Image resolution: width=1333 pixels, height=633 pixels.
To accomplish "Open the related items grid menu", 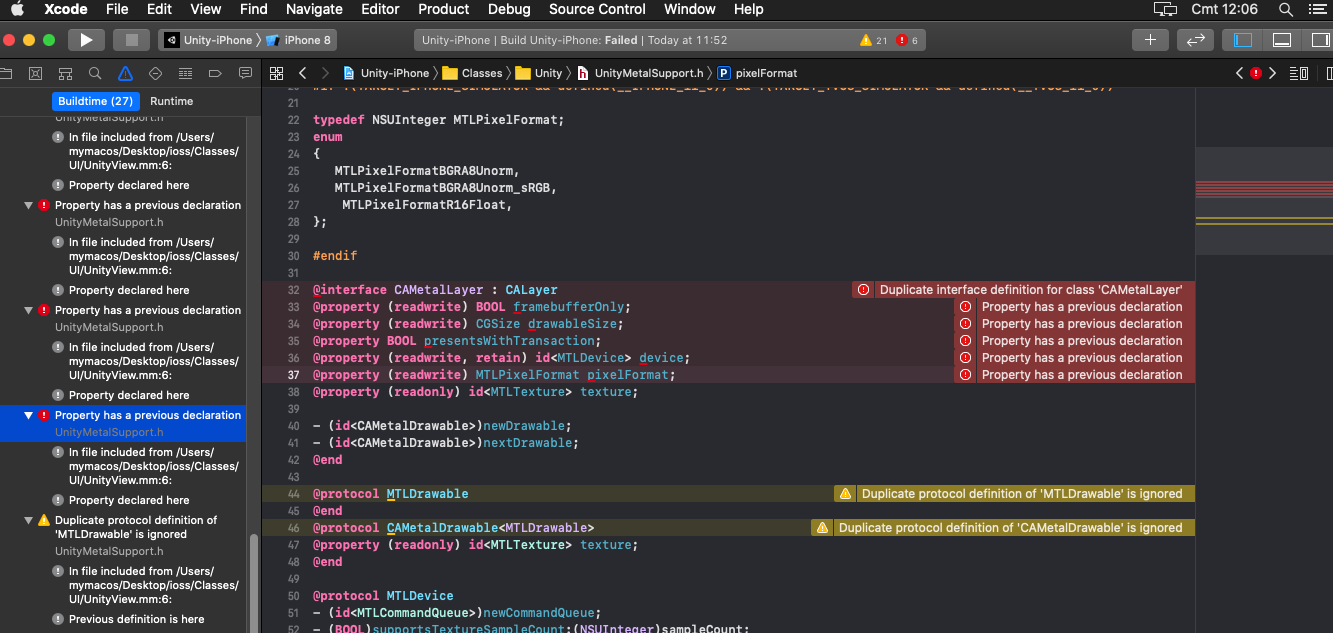I will 277,73.
